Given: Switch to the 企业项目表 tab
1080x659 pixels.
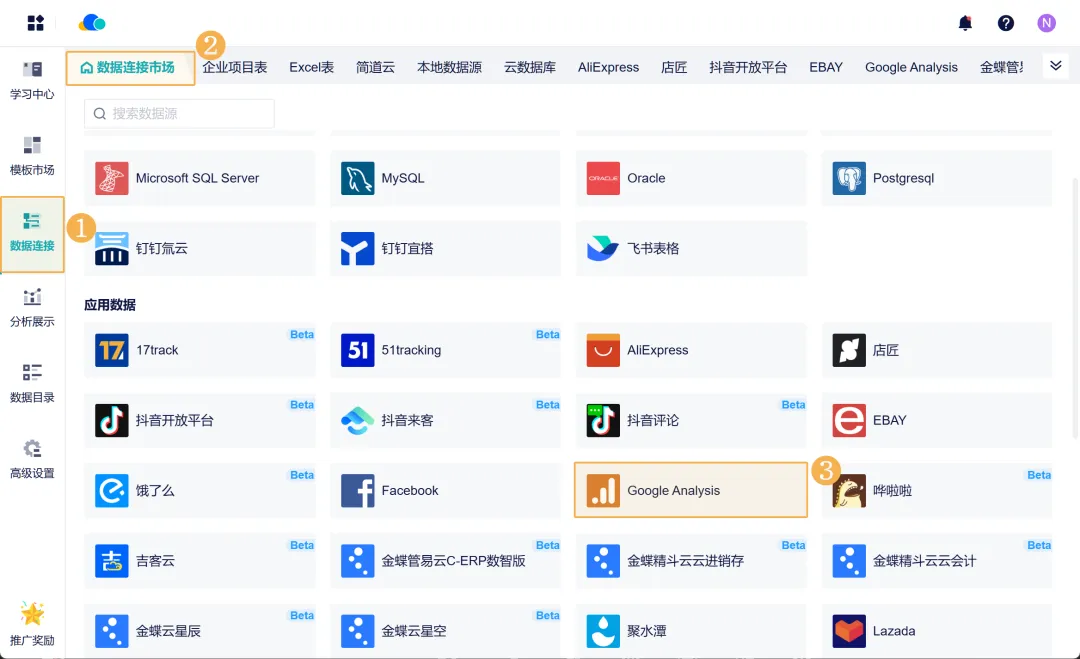Looking at the screenshot, I should tap(235, 68).
